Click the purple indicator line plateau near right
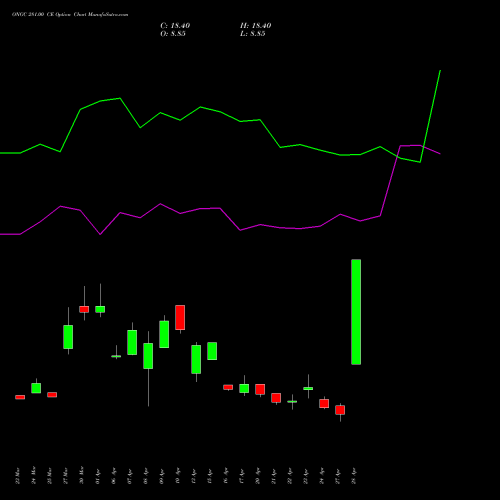Screen dimensions: 500x500 coord(411,145)
